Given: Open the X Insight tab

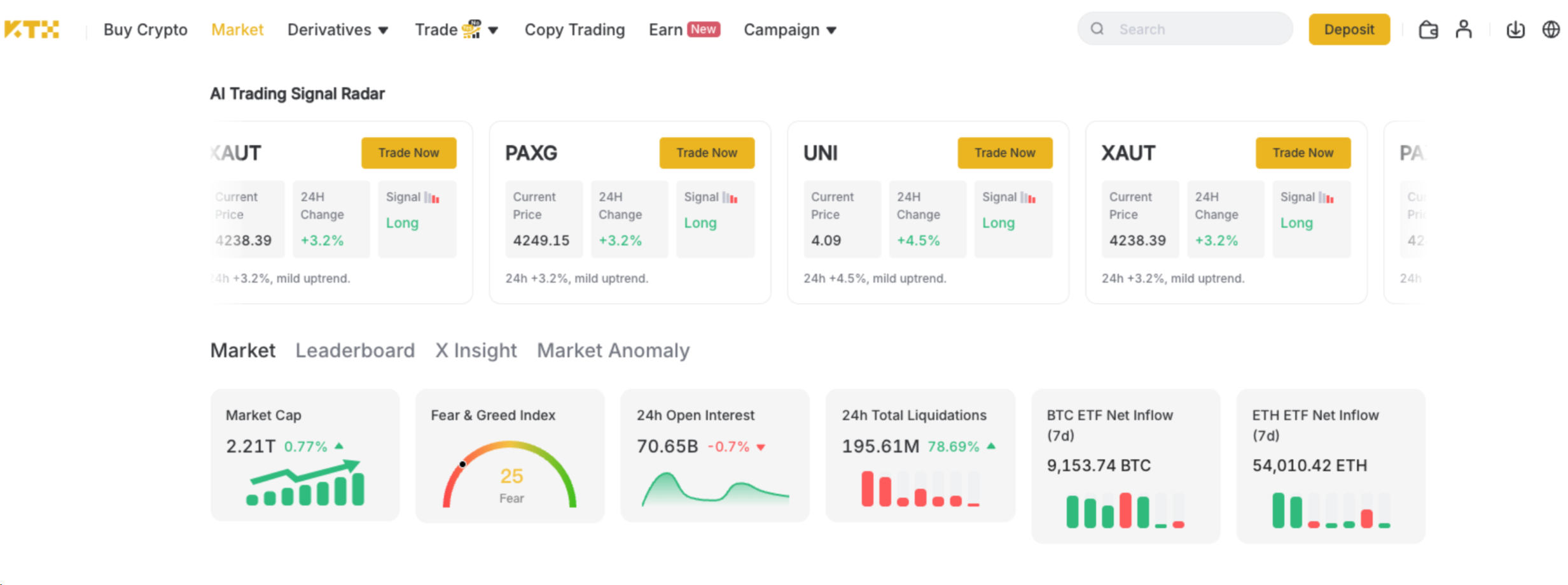Looking at the screenshot, I should pyautogui.click(x=476, y=350).
